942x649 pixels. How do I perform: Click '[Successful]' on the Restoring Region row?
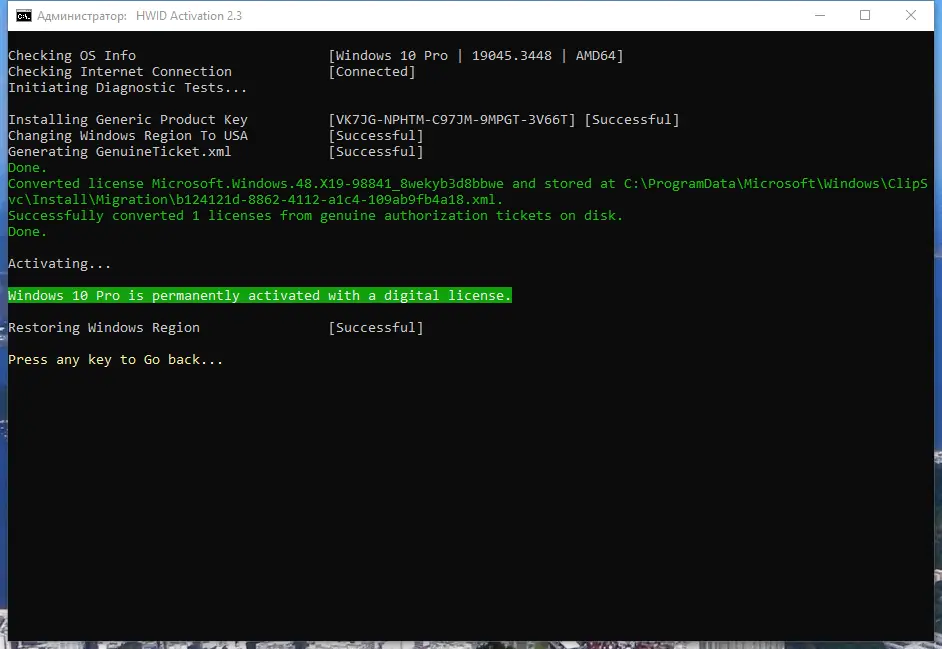[376, 328]
